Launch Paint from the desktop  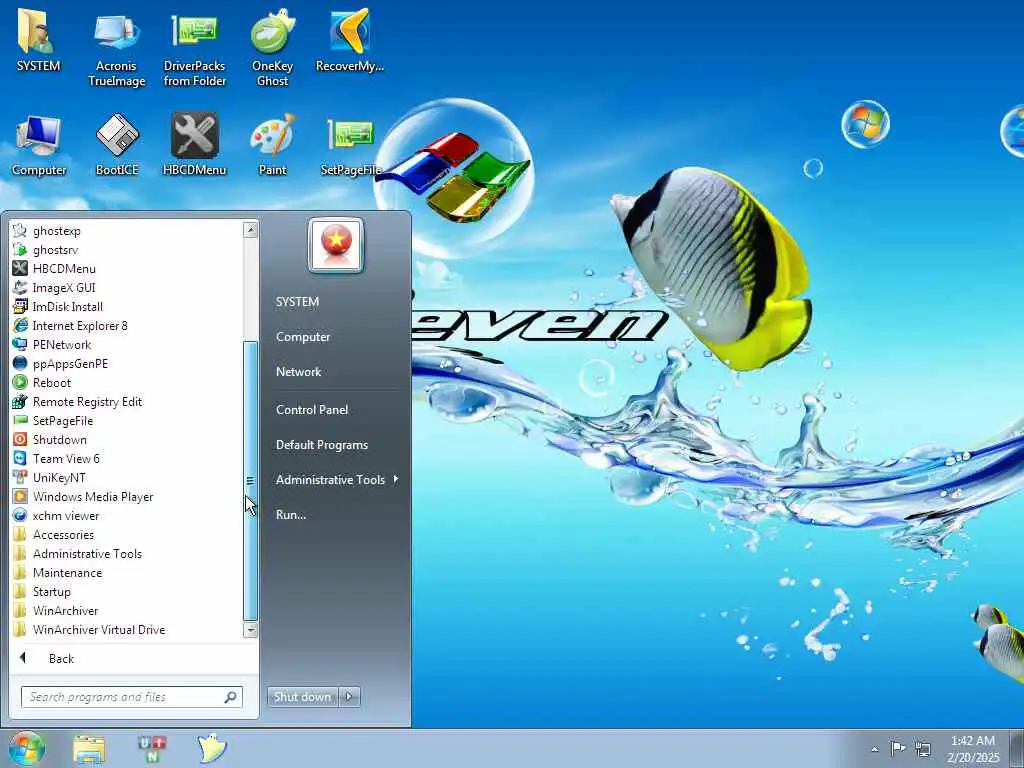tap(272, 145)
